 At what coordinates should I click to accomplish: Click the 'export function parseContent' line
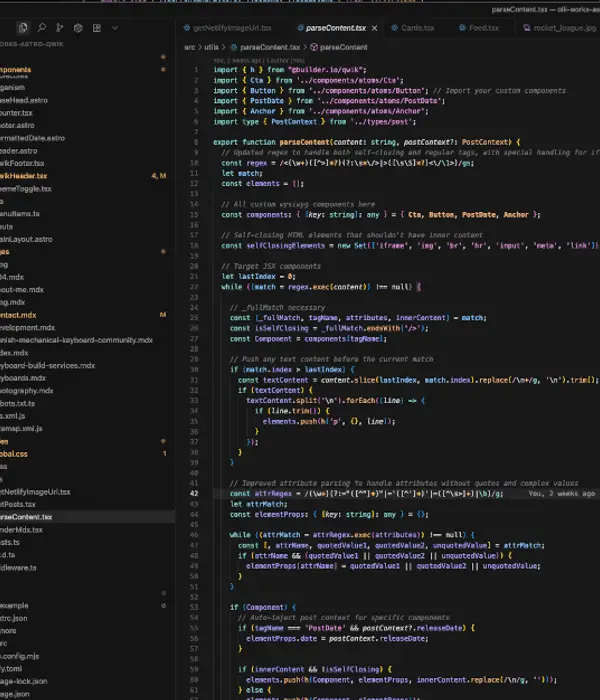click(367, 142)
